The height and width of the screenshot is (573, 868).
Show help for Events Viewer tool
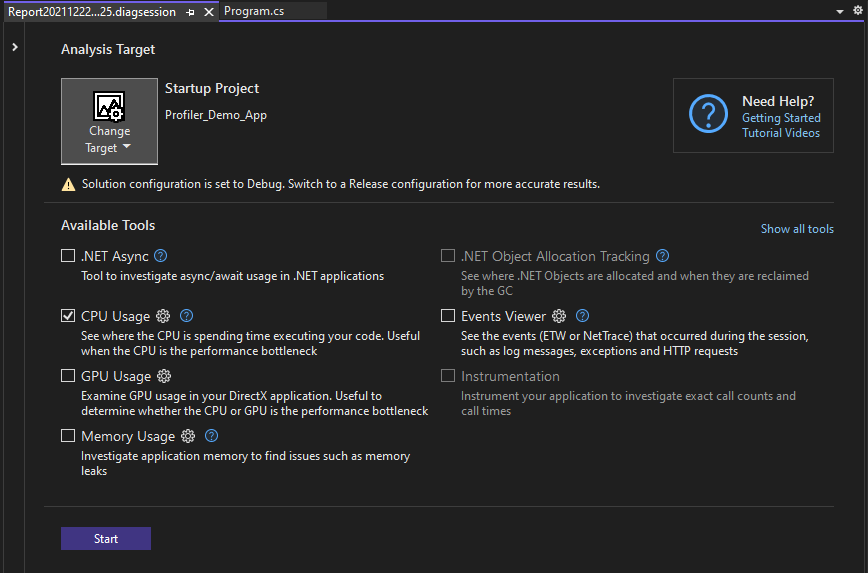582,316
